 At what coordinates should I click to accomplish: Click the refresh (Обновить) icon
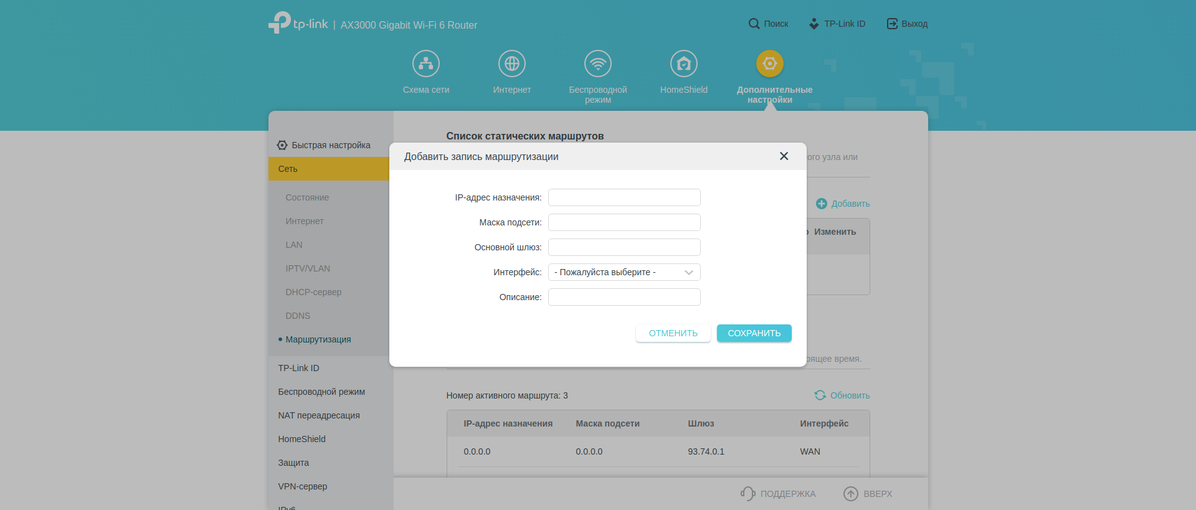pyautogui.click(x=820, y=395)
